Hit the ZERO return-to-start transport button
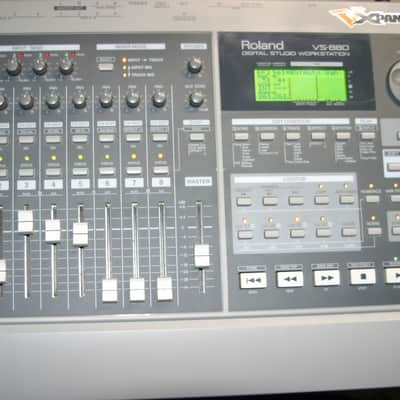Screen dimensions: 400x400 253,280
